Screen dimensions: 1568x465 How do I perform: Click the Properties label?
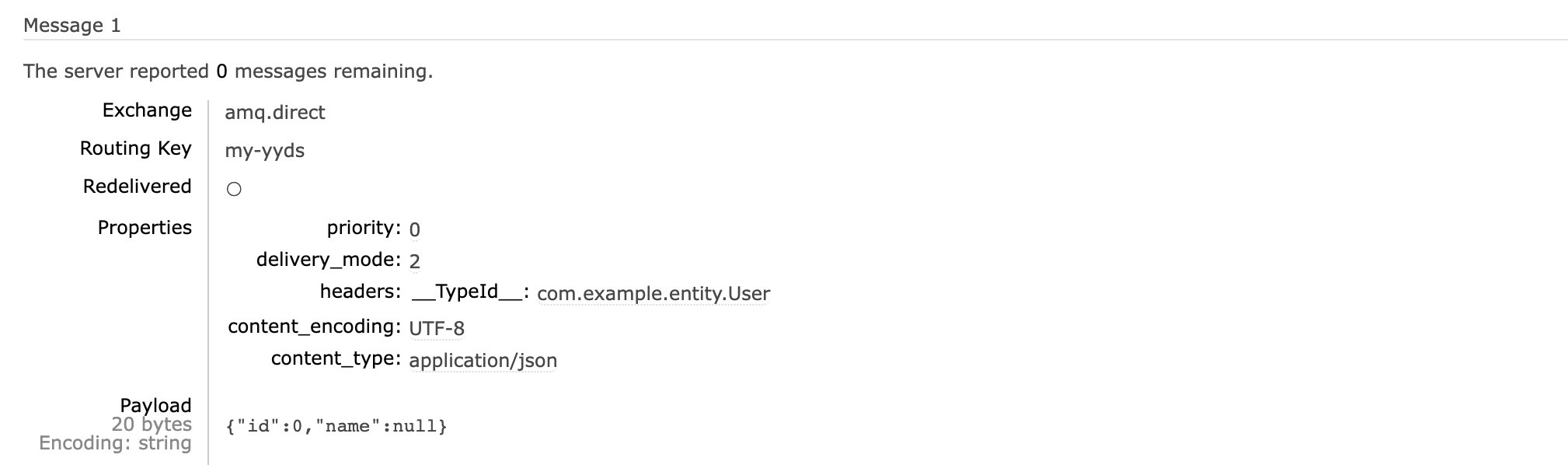[145, 228]
